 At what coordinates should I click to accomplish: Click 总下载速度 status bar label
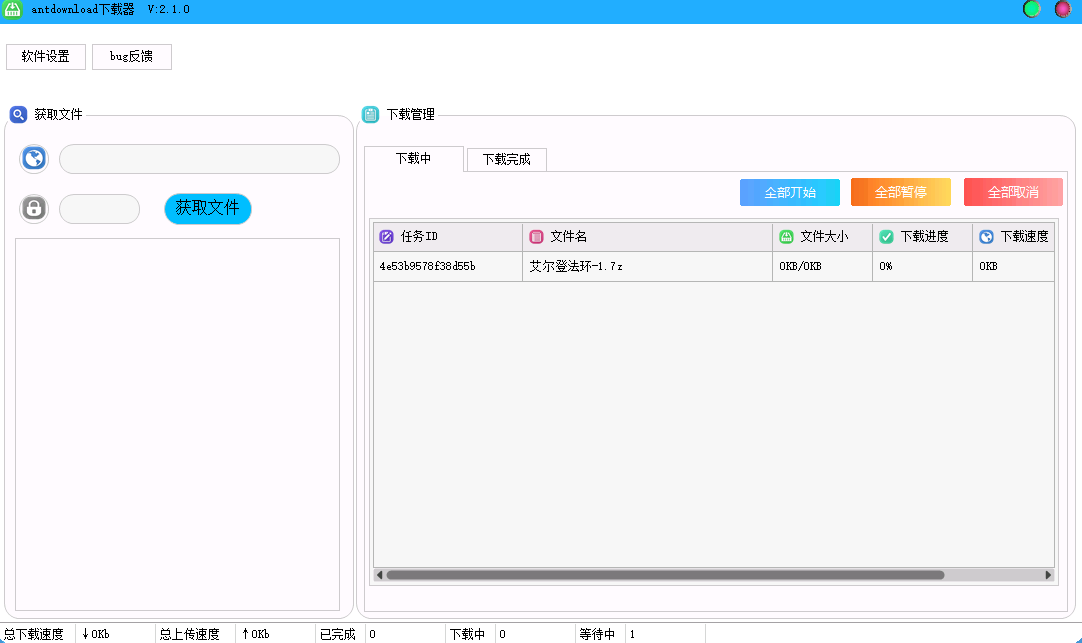click(x=35, y=634)
